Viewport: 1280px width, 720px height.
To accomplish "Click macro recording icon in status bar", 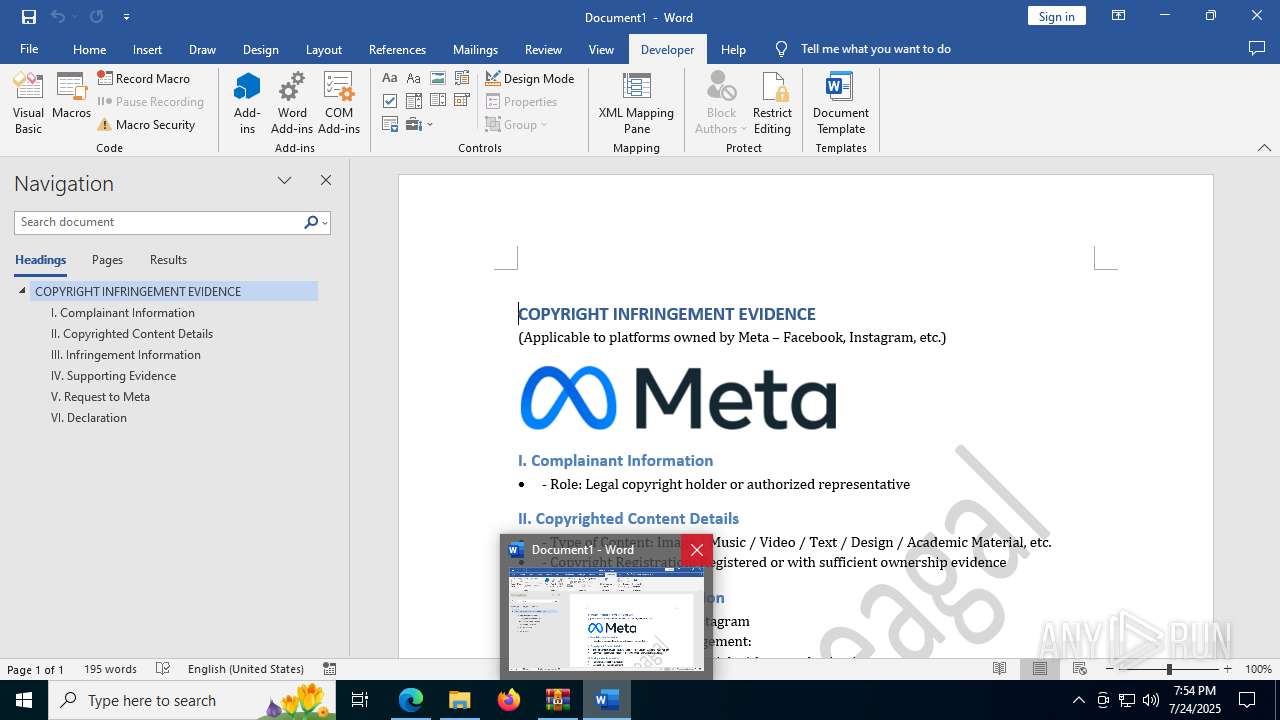I will [329, 669].
